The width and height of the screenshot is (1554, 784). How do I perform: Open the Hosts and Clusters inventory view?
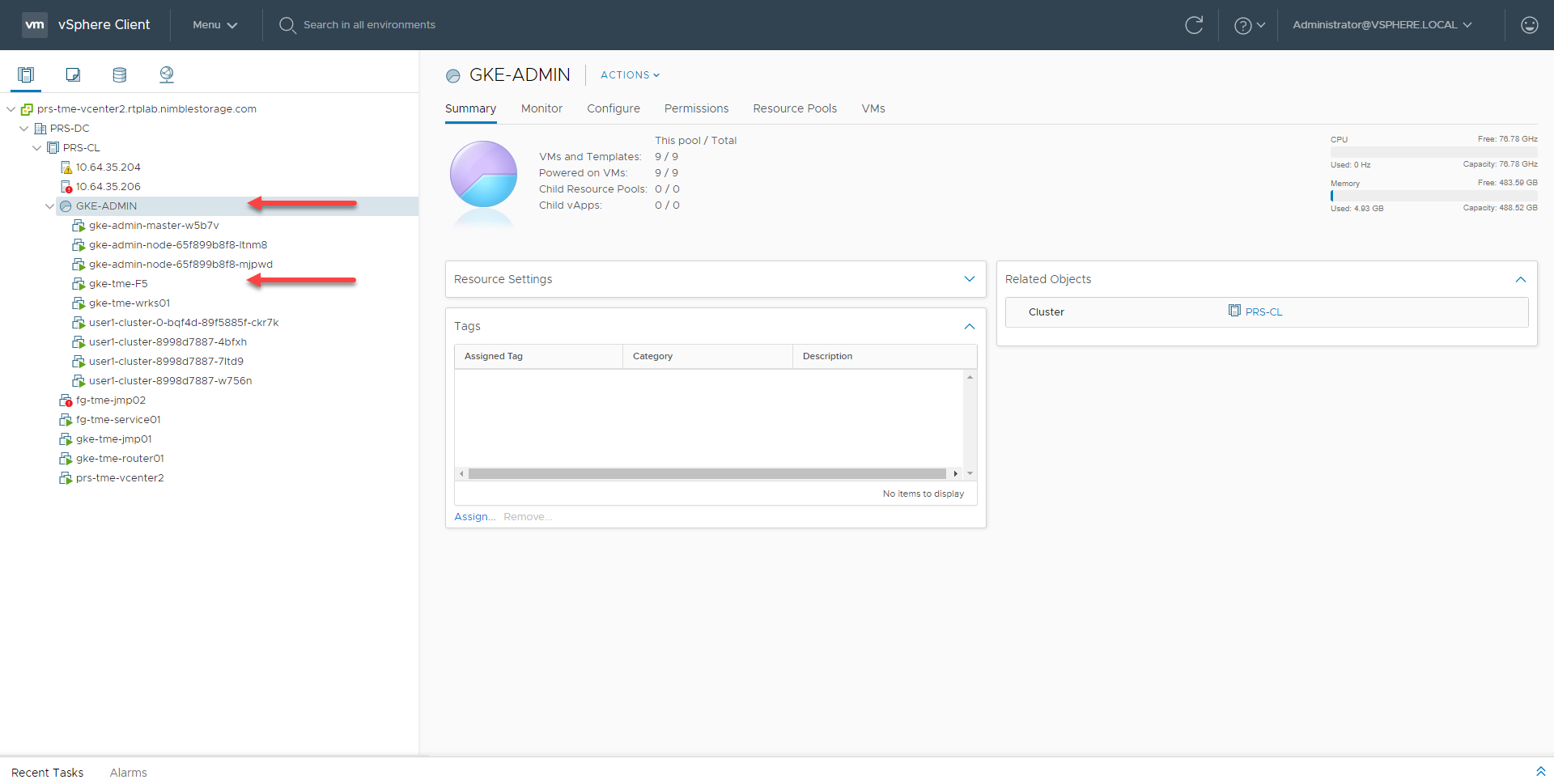26,74
